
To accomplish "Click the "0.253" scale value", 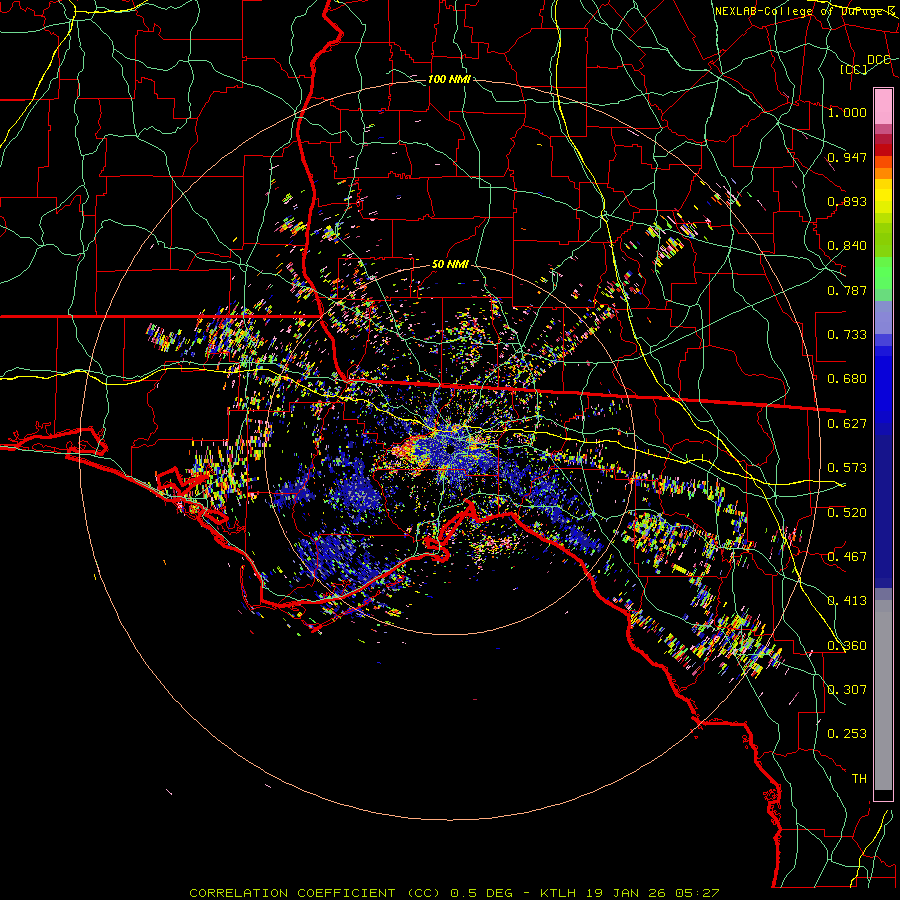I will pos(847,734).
